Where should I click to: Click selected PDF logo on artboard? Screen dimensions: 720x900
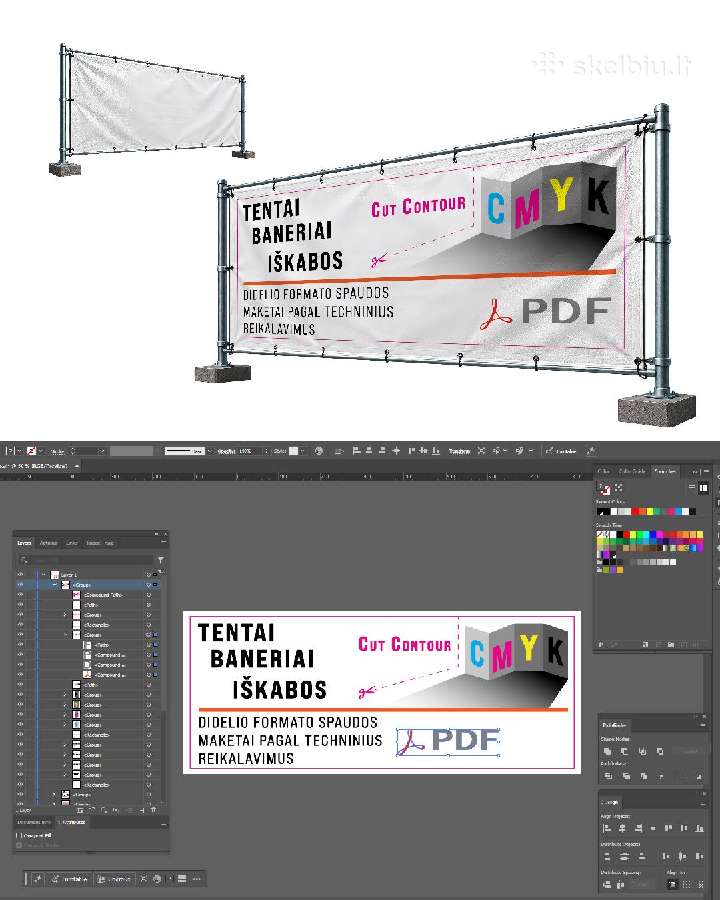click(448, 741)
